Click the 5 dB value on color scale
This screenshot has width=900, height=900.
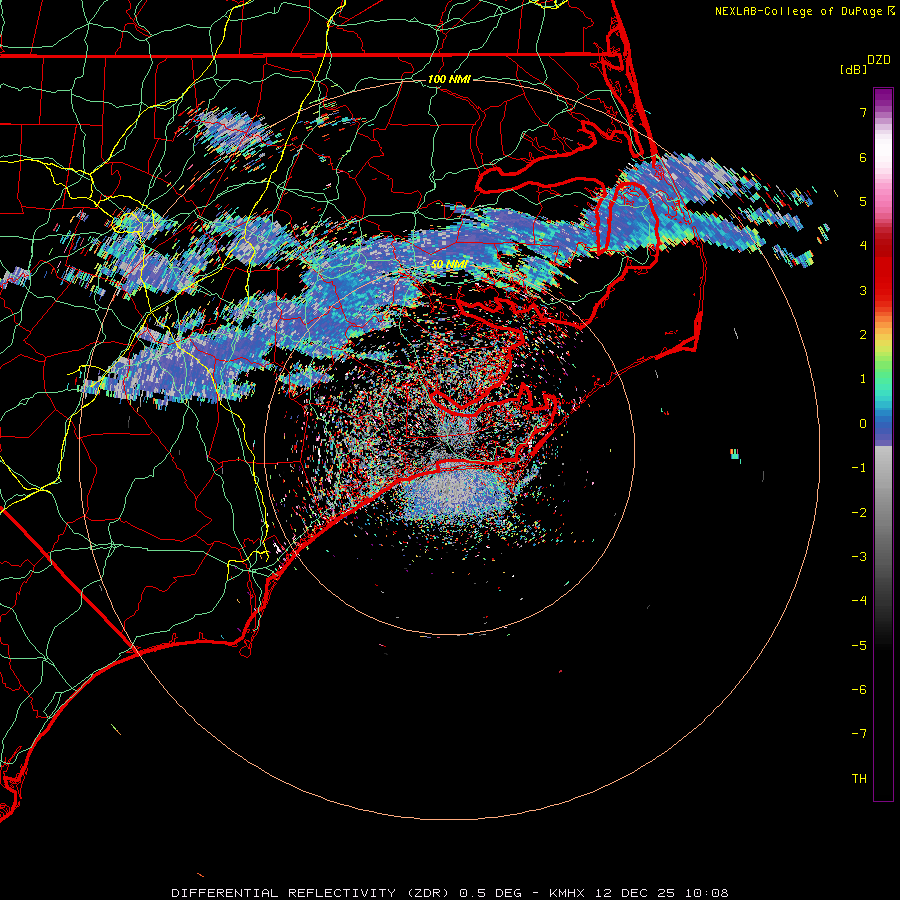[863, 201]
